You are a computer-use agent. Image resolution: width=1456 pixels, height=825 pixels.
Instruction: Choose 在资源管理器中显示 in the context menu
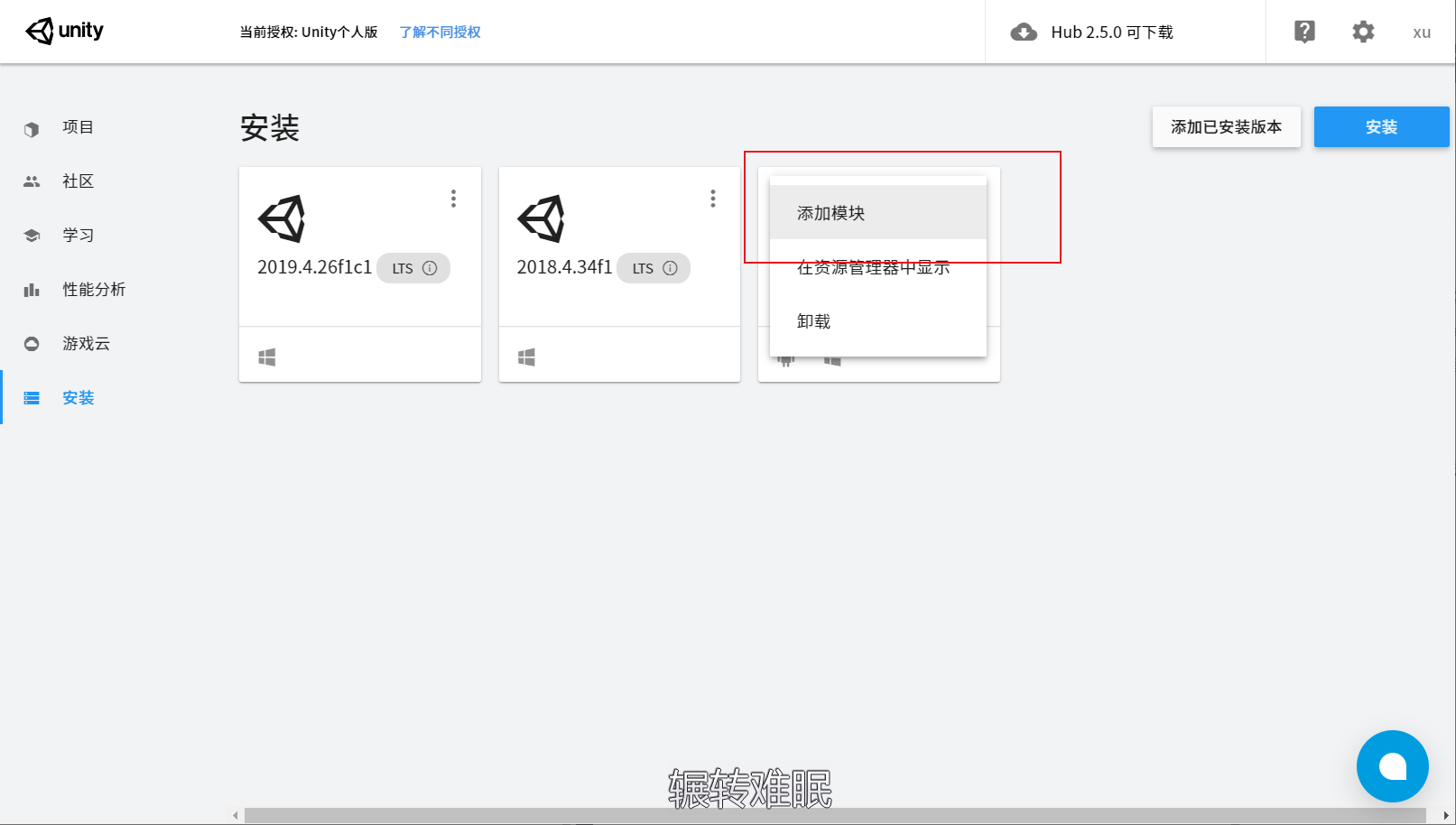(x=878, y=267)
